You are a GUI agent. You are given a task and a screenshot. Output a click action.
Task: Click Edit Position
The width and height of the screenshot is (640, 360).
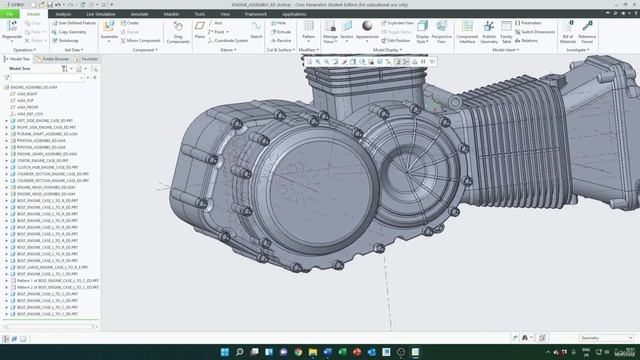coord(396,41)
